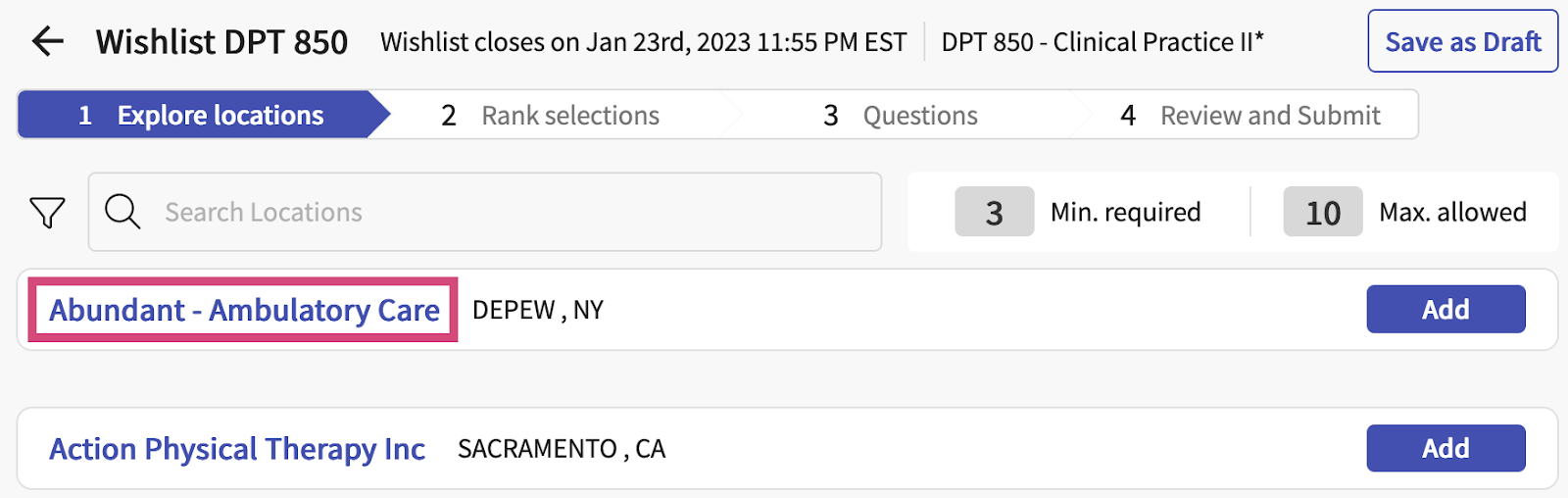Screen dimensions: 1568x498
Task: Click the magnifying glass search icon
Action: coord(122,212)
